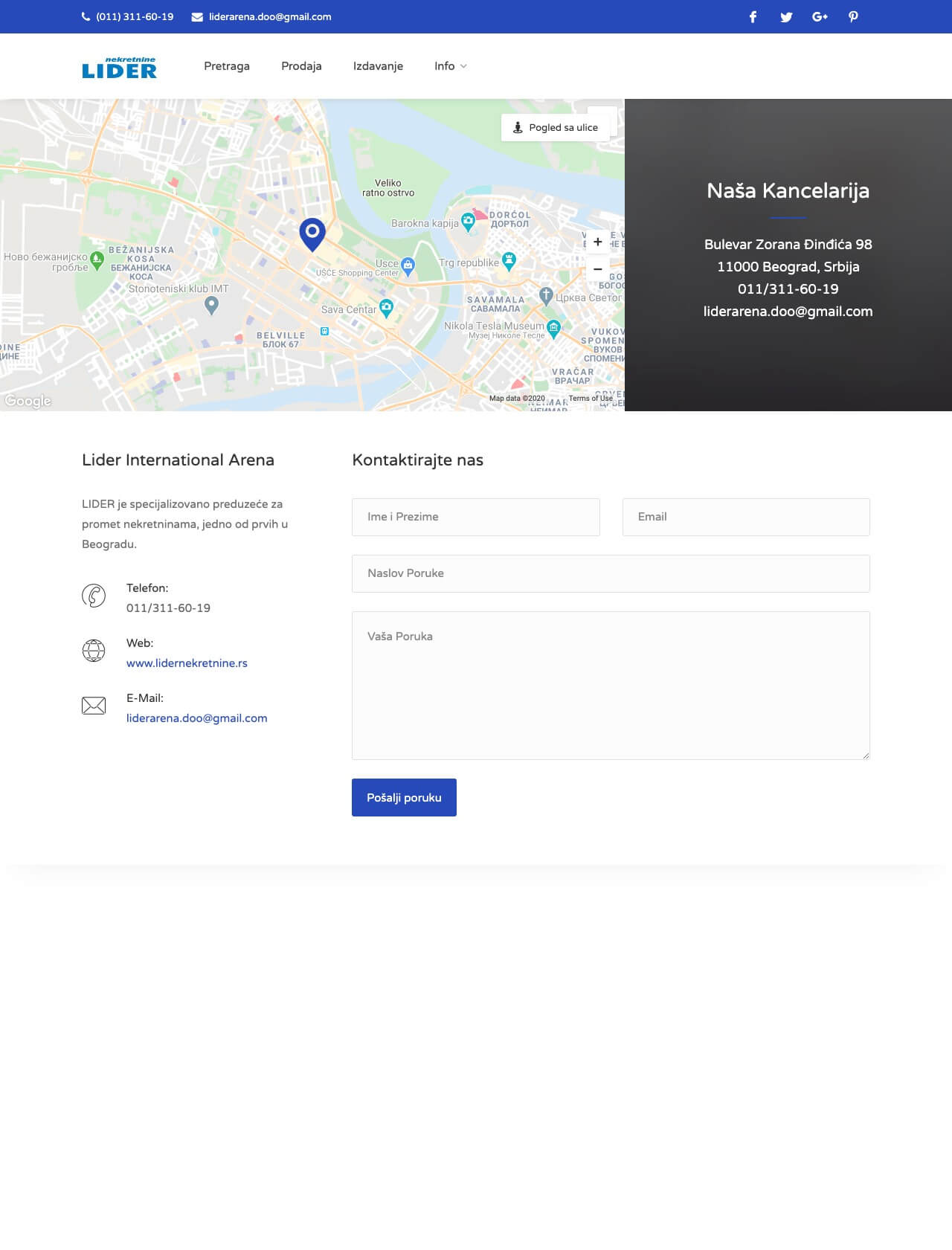This screenshot has width=952, height=1250.
Task: Click the Terms of Use map link
Action: pos(591,399)
